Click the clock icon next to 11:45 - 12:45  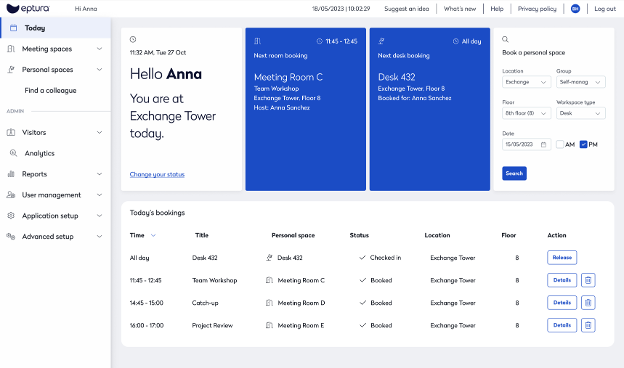pos(320,41)
